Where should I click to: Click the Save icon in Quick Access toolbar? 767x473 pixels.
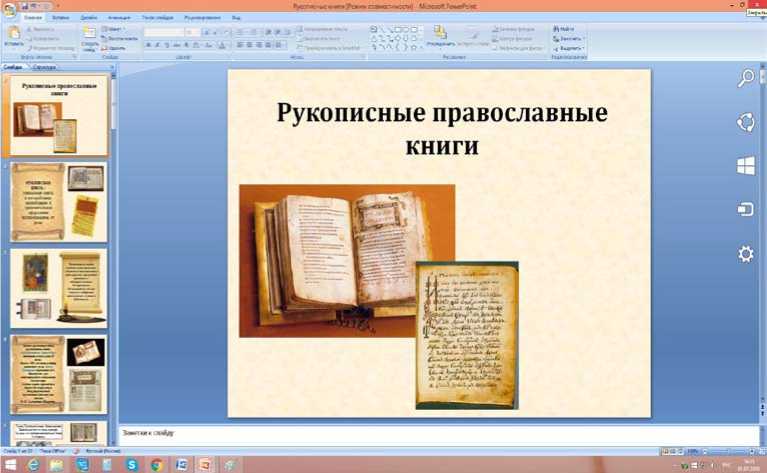tap(24, 6)
